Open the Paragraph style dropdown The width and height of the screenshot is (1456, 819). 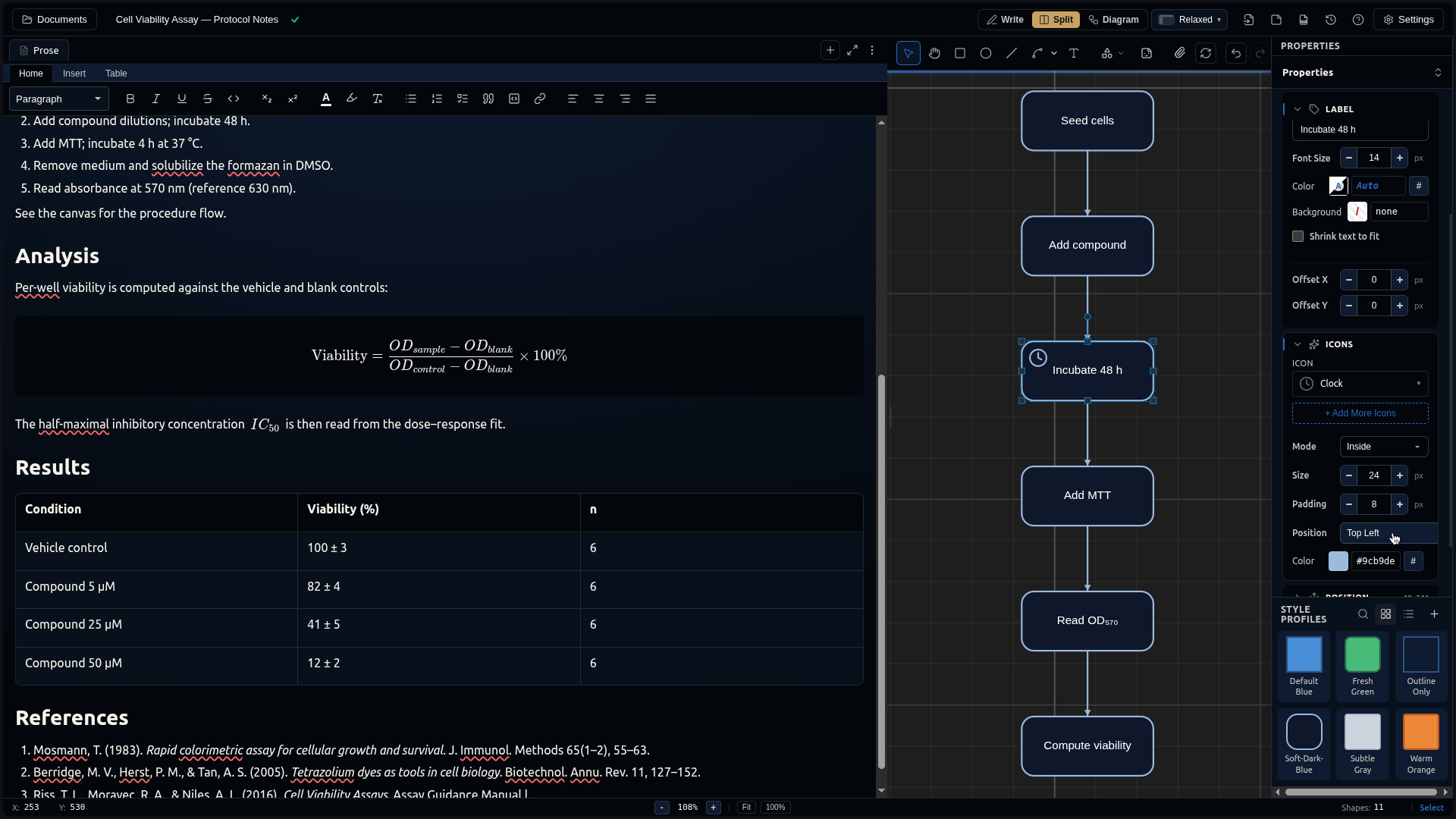(59, 99)
